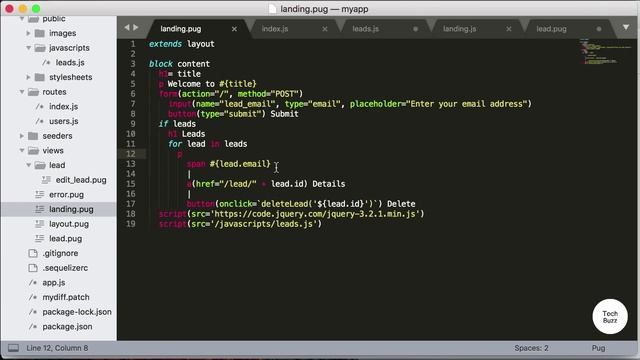This screenshot has height=360, width=640.
Task: Open the Pug syntax selector
Action: pos(598,348)
